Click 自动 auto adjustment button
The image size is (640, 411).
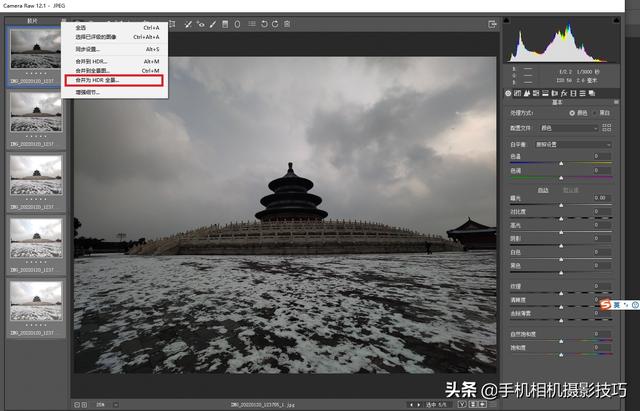[543, 189]
